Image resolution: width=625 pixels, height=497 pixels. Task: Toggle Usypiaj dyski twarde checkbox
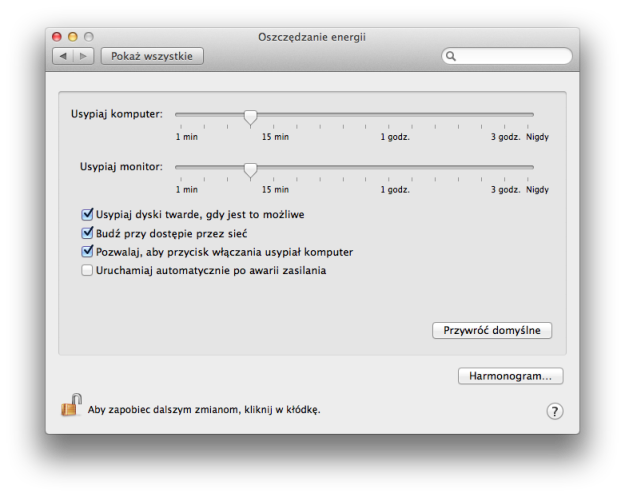click(87, 214)
